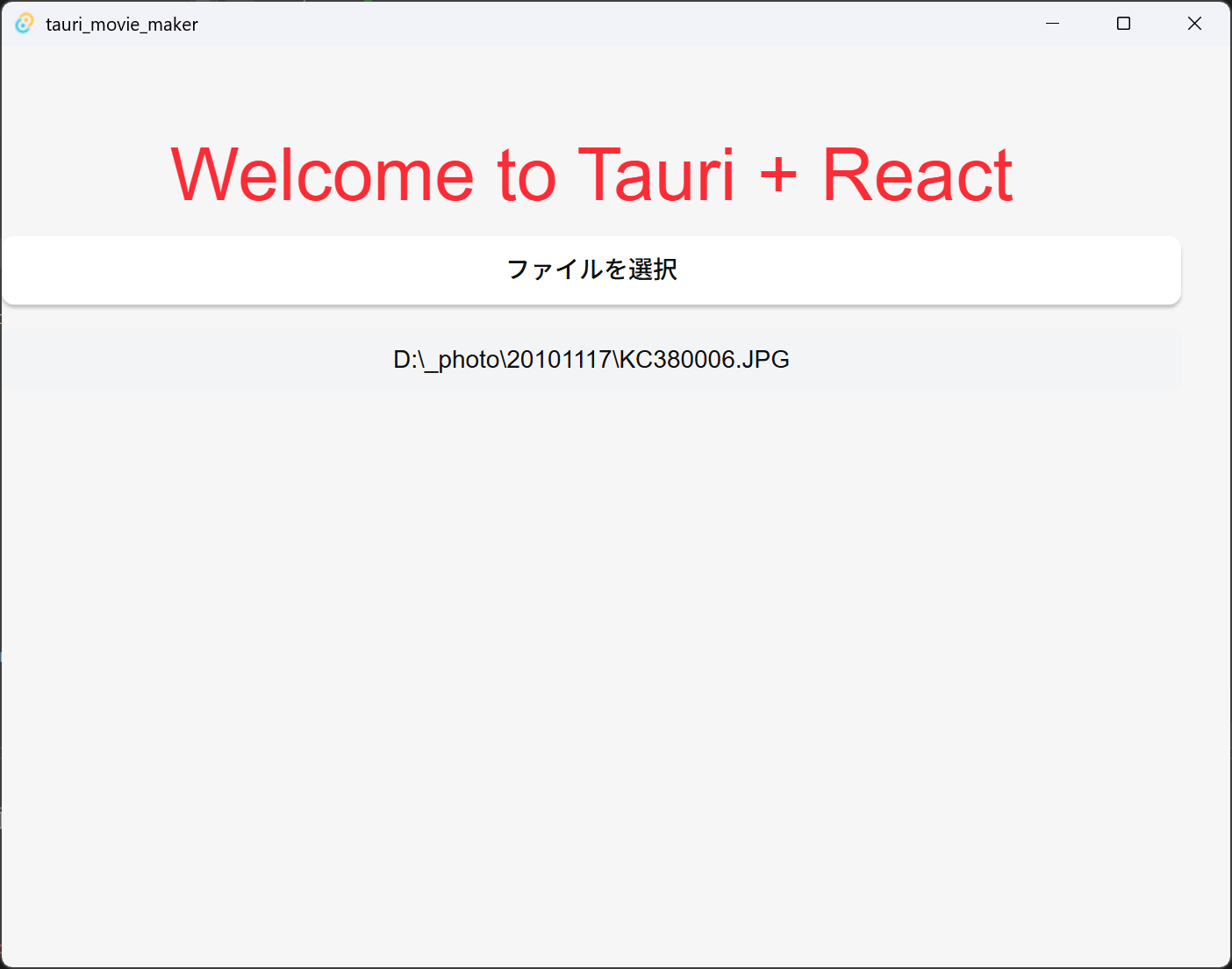
Task: Click the file path D:\_photo\20101117\KC380006.JPG
Action: tap(591, 359)
